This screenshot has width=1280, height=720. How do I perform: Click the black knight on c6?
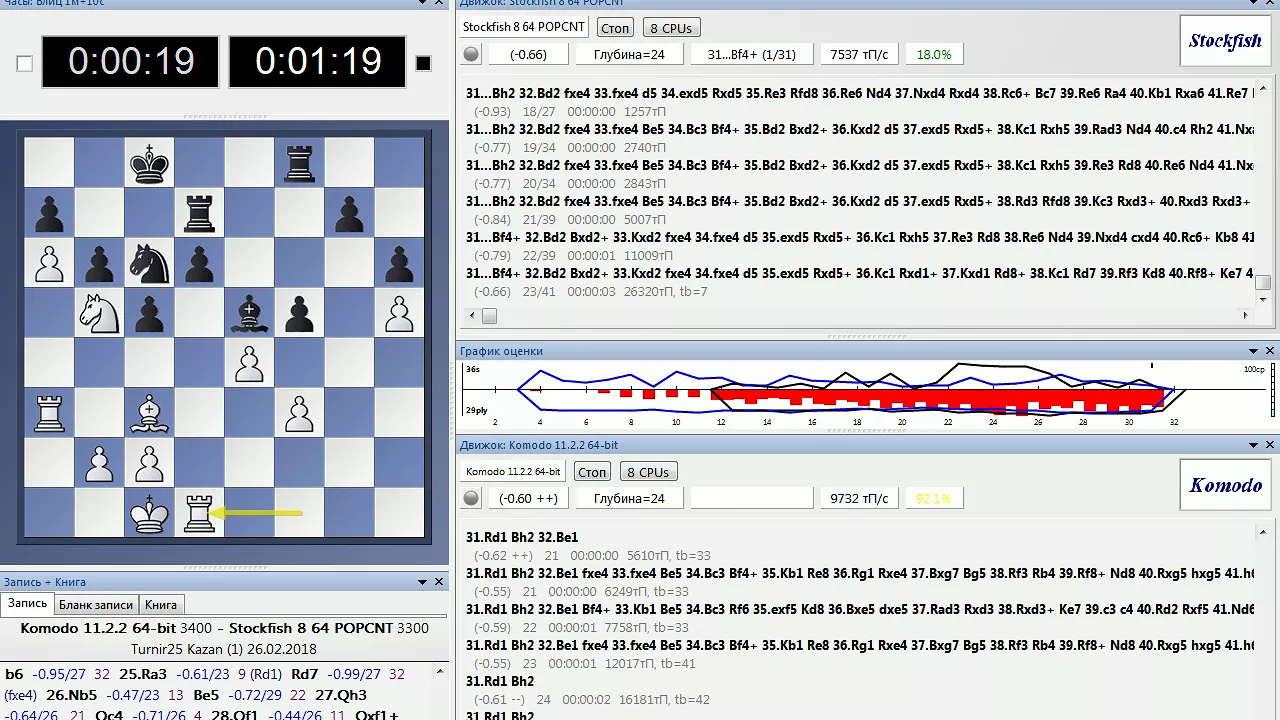[149, 263]
